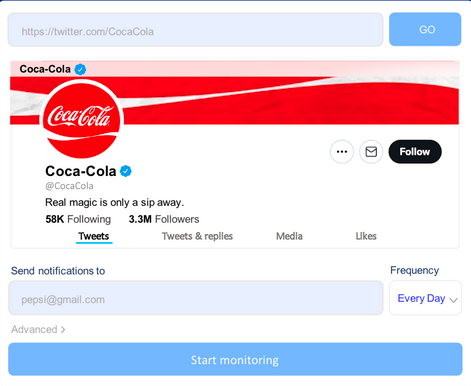Click the notification email input field

click(196, 298)
